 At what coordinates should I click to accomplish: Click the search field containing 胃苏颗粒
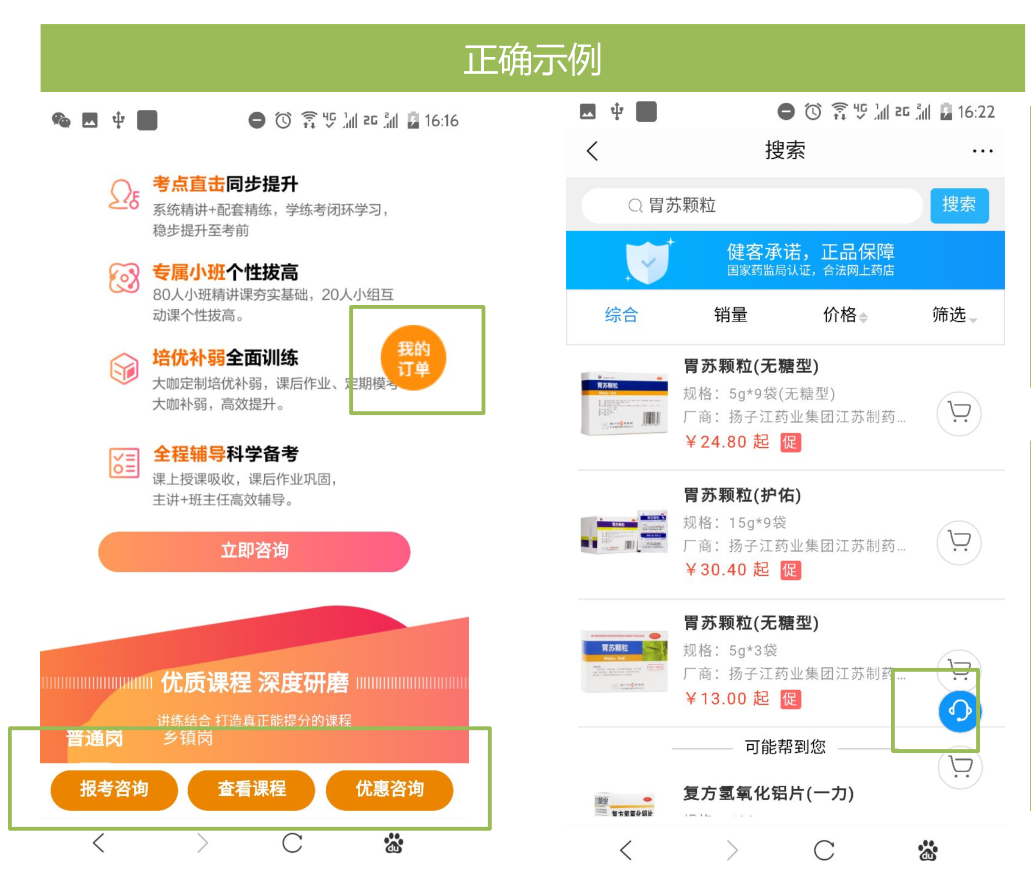(x=752, y=206)
